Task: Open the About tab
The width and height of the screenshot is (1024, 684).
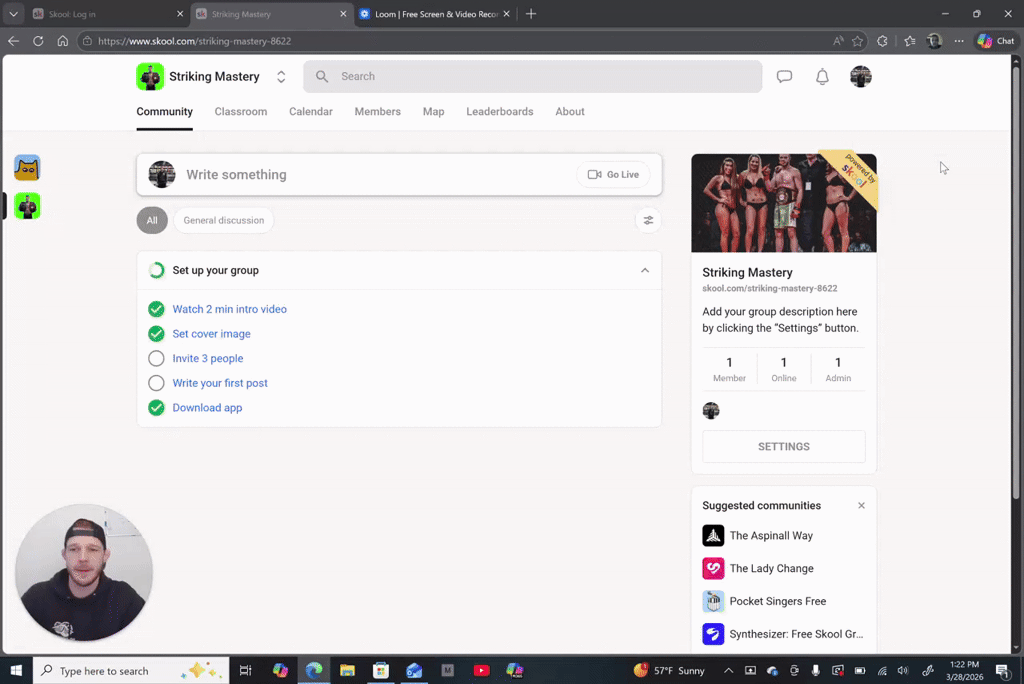Action: (569, 112)
